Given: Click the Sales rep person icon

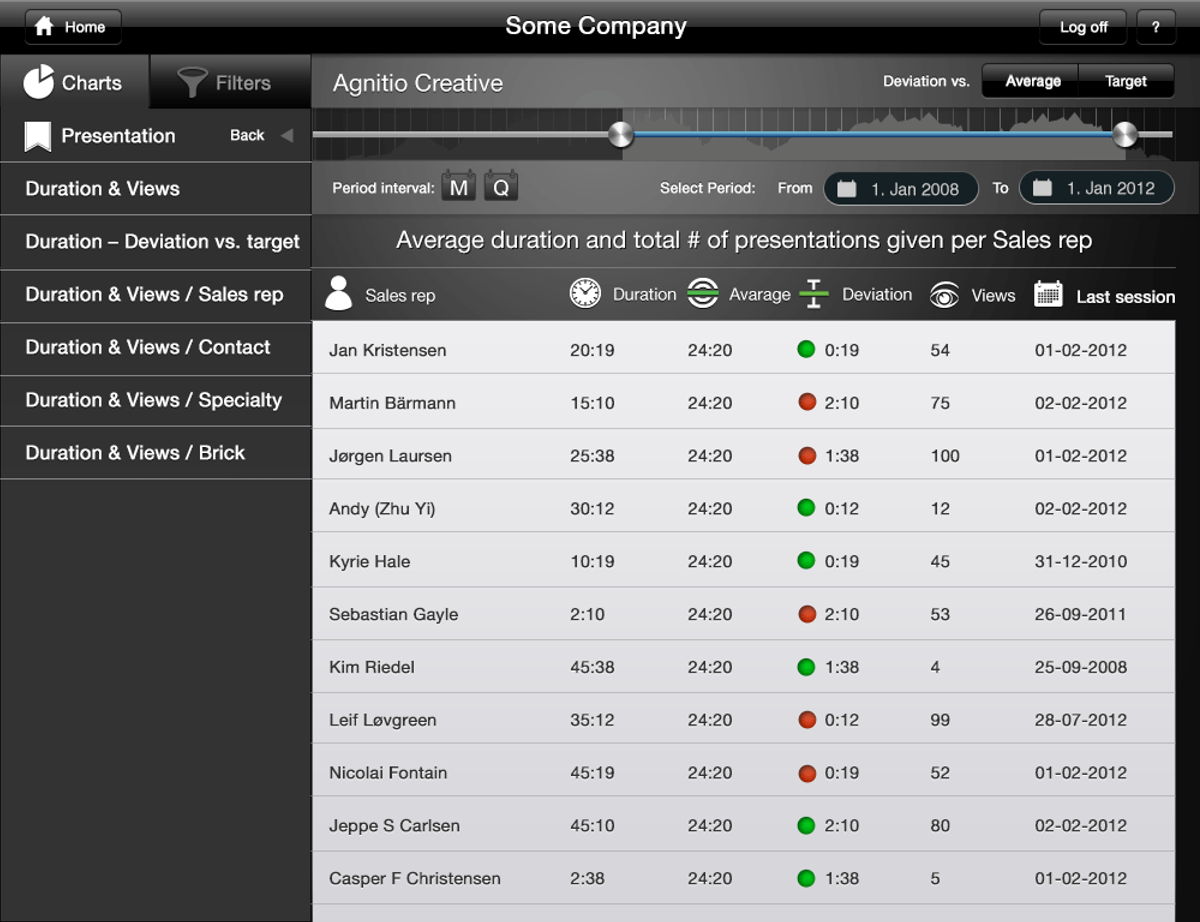Looking at the screenshot, I should [x=337, y=293].
